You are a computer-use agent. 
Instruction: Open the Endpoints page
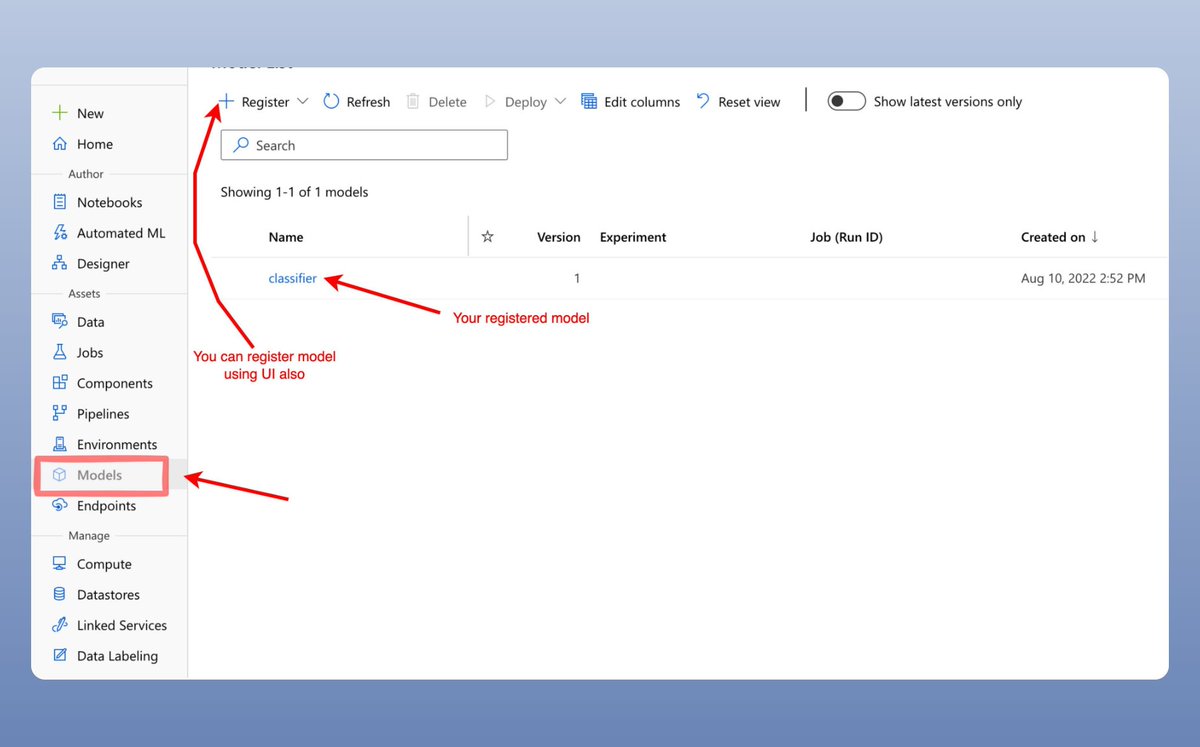[107, 505]
